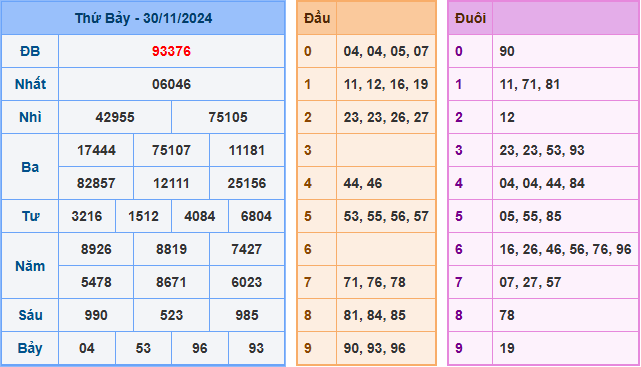641x367 pixels.
Task: Click the number 6804
Action: pos(256,216)
